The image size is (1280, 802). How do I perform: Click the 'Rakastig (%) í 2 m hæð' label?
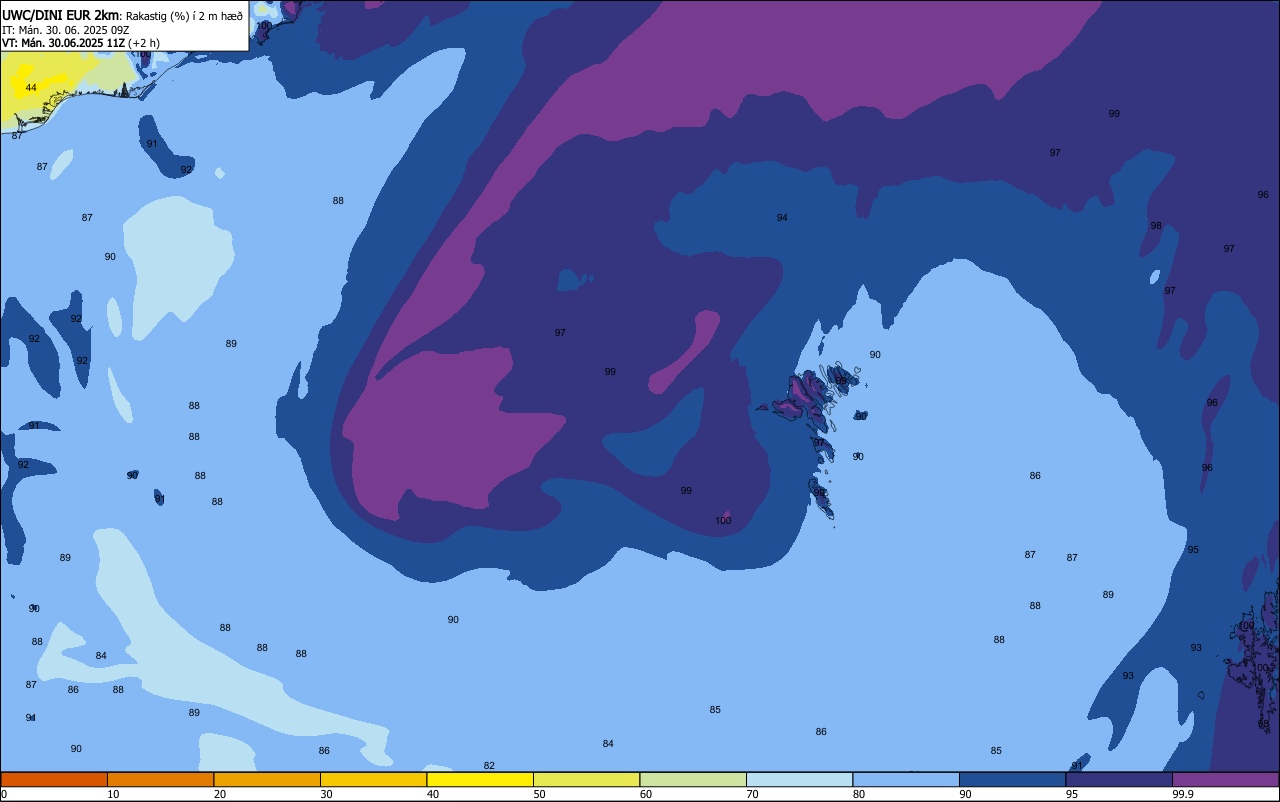pyautogui.click(x=184, y=16)
